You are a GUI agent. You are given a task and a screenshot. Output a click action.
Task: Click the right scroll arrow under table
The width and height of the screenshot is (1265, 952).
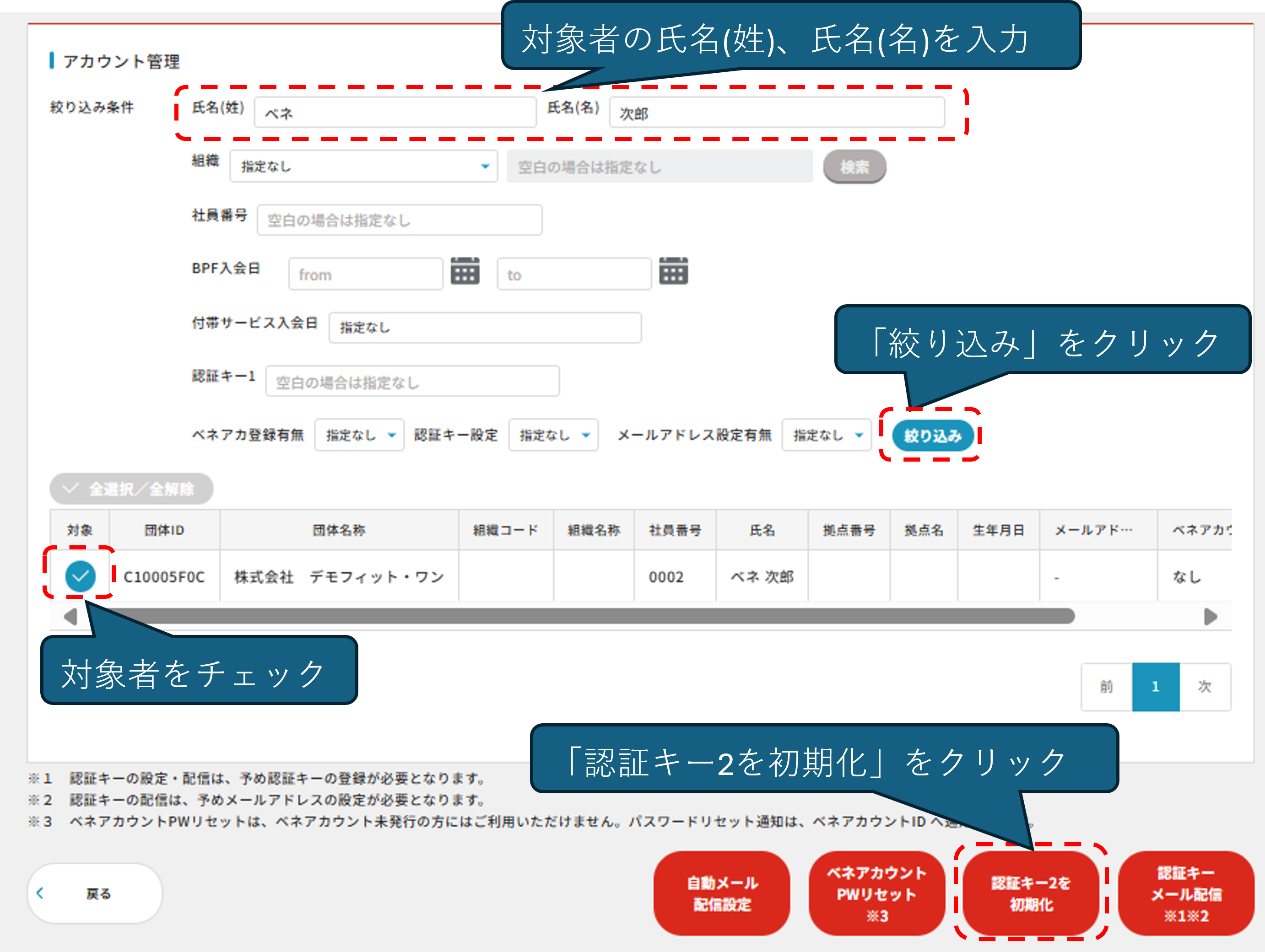click(x=1210, y=616)
